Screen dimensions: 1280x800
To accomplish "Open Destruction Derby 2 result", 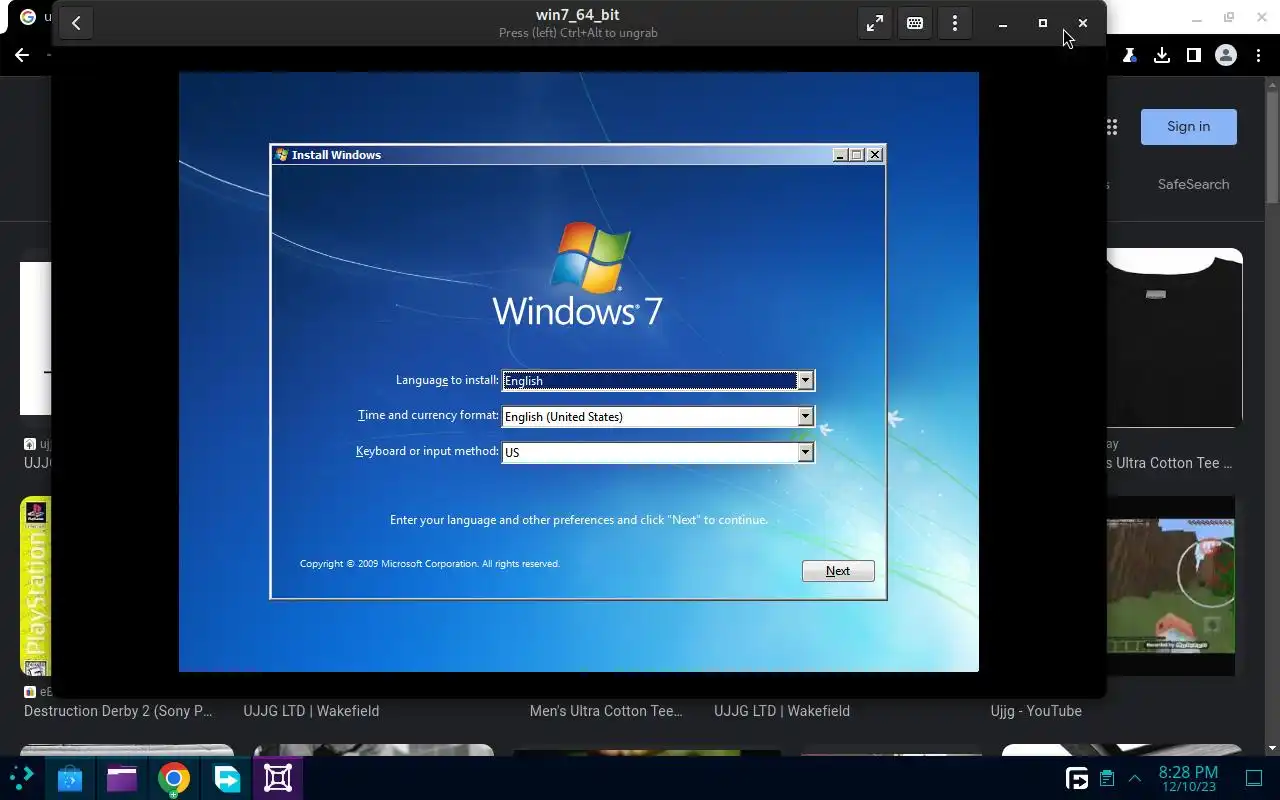I will (x=119, y=711).
